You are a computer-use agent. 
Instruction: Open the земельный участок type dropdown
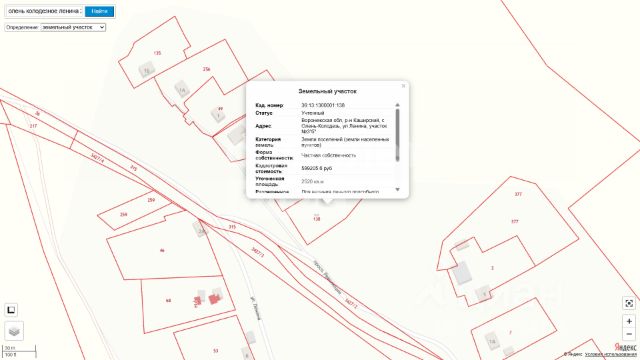pyautogui.click(x=73, y=27)
